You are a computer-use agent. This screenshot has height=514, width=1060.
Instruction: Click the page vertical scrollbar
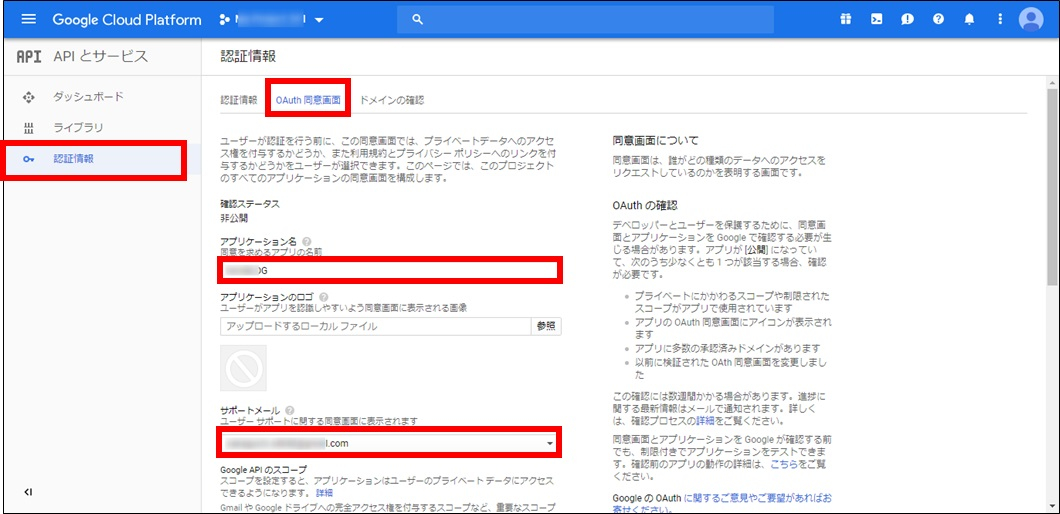point(1052,186)
